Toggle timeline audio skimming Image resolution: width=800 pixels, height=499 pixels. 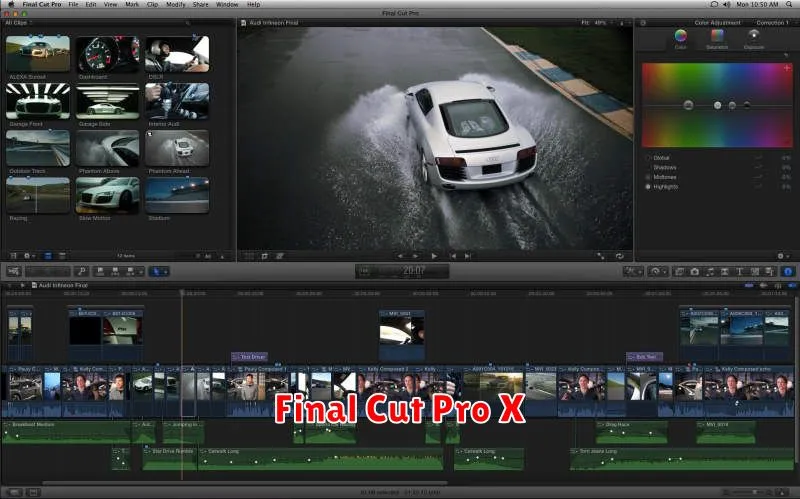pos(763,285)
